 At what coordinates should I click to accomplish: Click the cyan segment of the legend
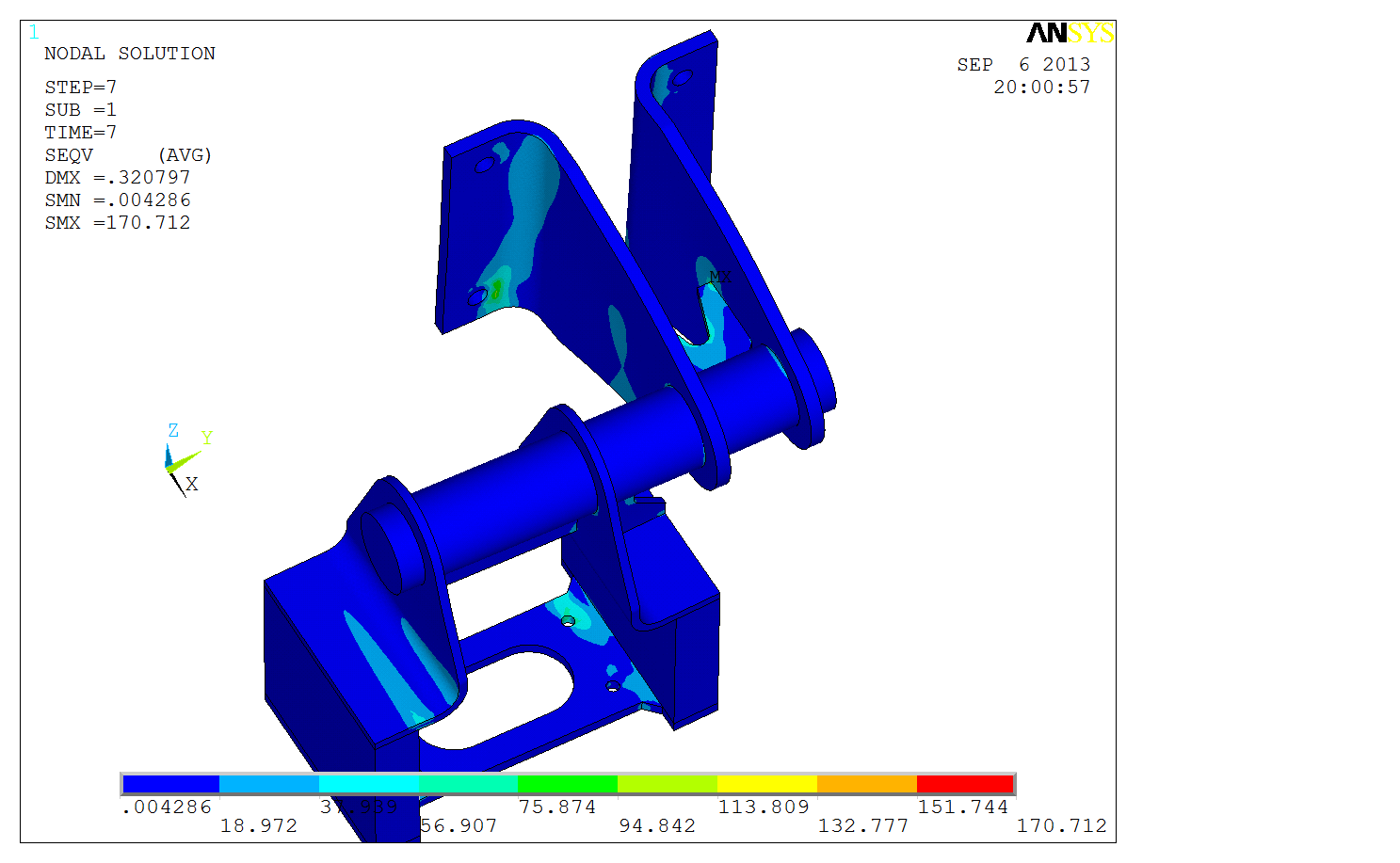click(369, 784)
